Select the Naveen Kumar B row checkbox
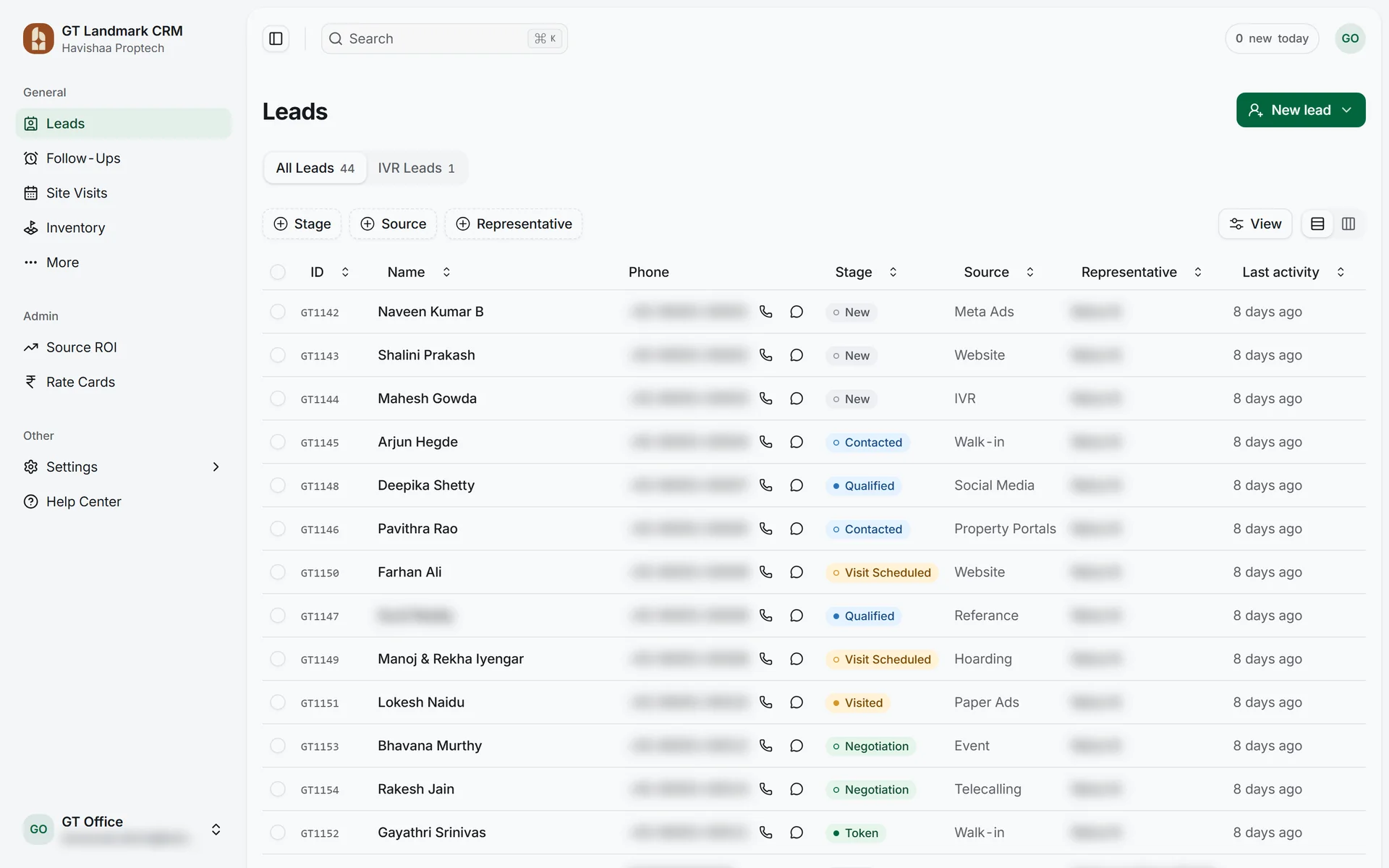Image resolution: width=1389 pixels, height=868 pixels. 278,312
